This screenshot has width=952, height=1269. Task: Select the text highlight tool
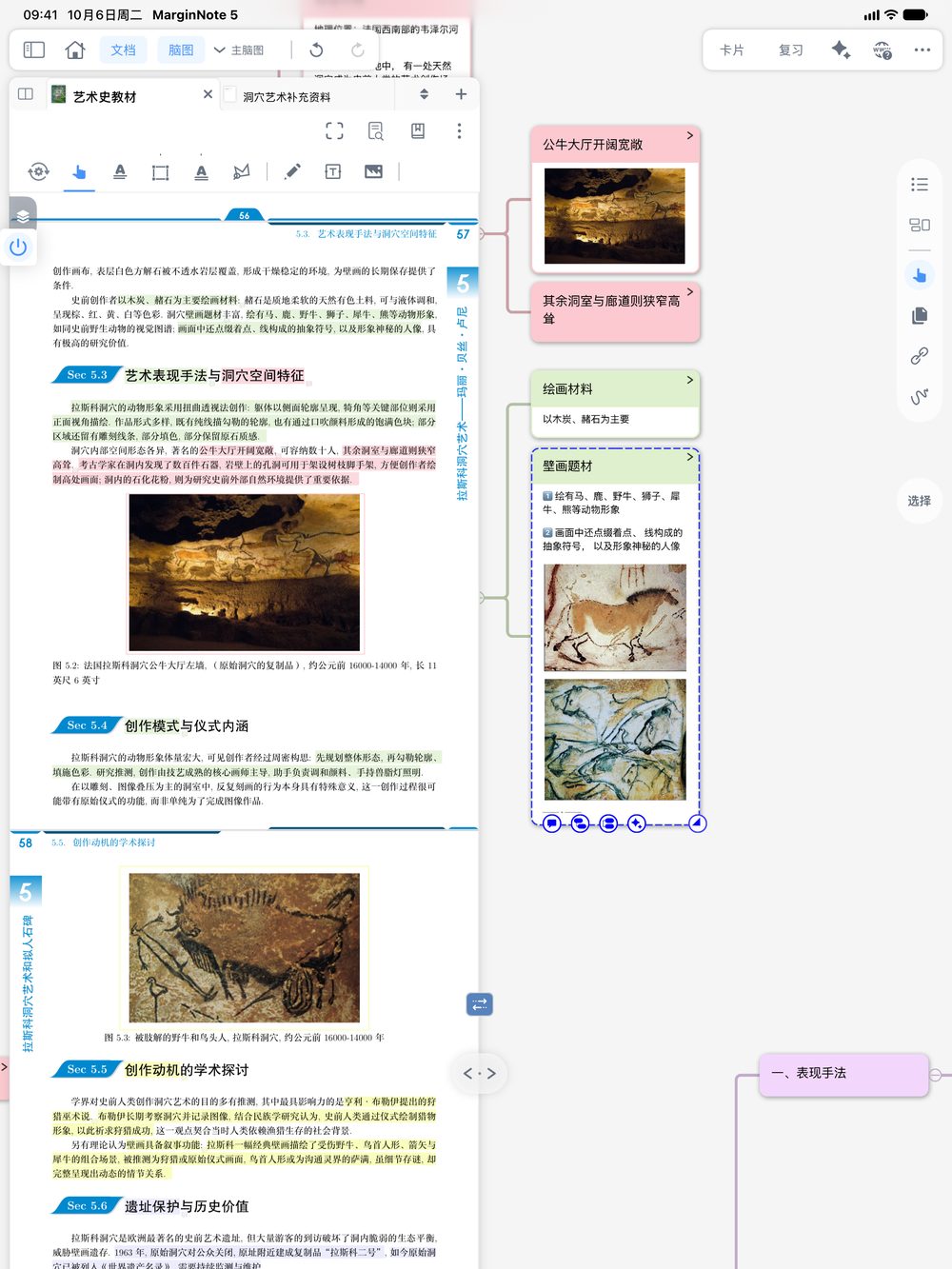[120, 171]
